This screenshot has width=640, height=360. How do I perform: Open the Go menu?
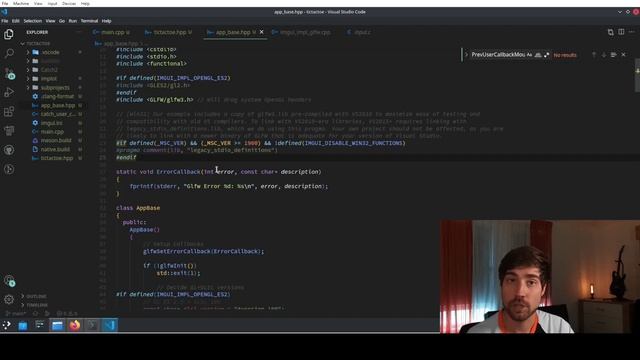click(x=62, y=21)
